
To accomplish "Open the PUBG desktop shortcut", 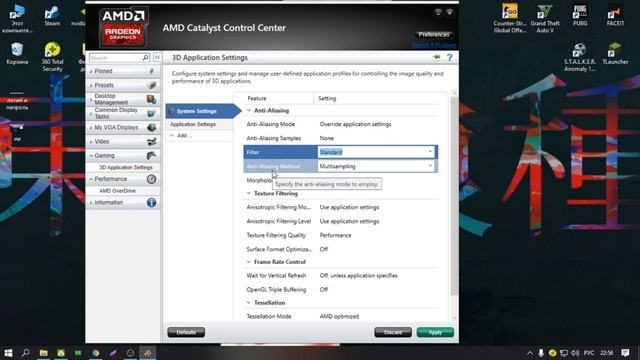I will coord(580,15).
